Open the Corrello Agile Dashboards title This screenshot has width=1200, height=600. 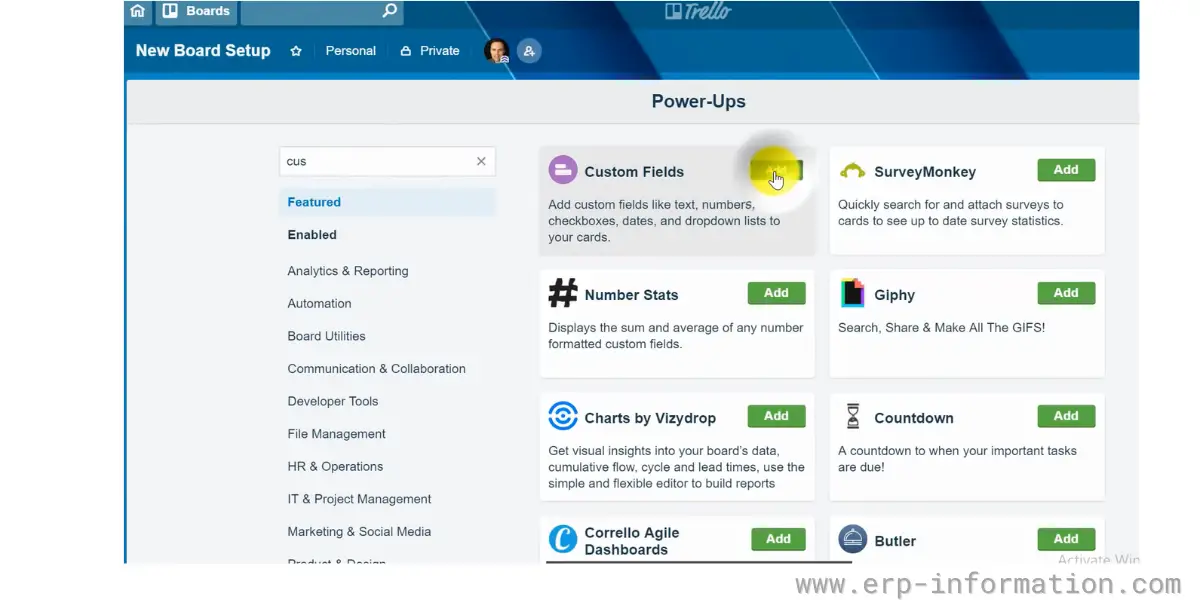coord(632,541)
